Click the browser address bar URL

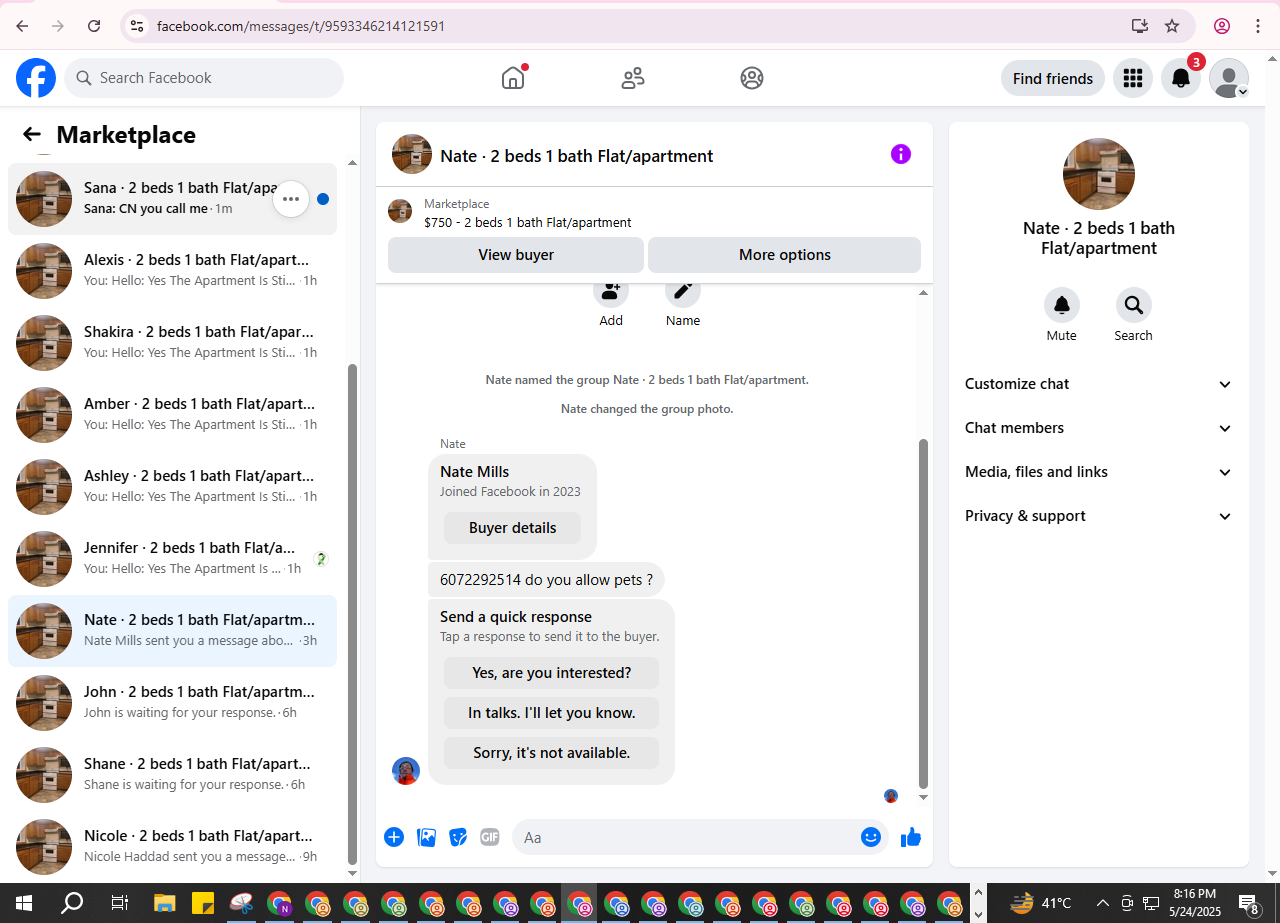click(301, 26)
